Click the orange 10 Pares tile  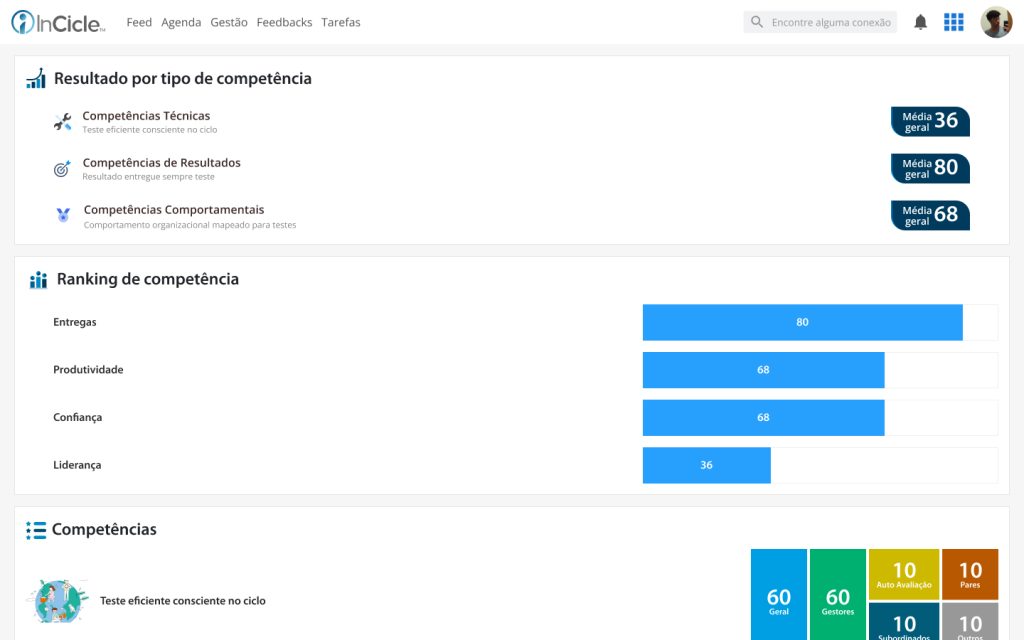pos(970,573)
